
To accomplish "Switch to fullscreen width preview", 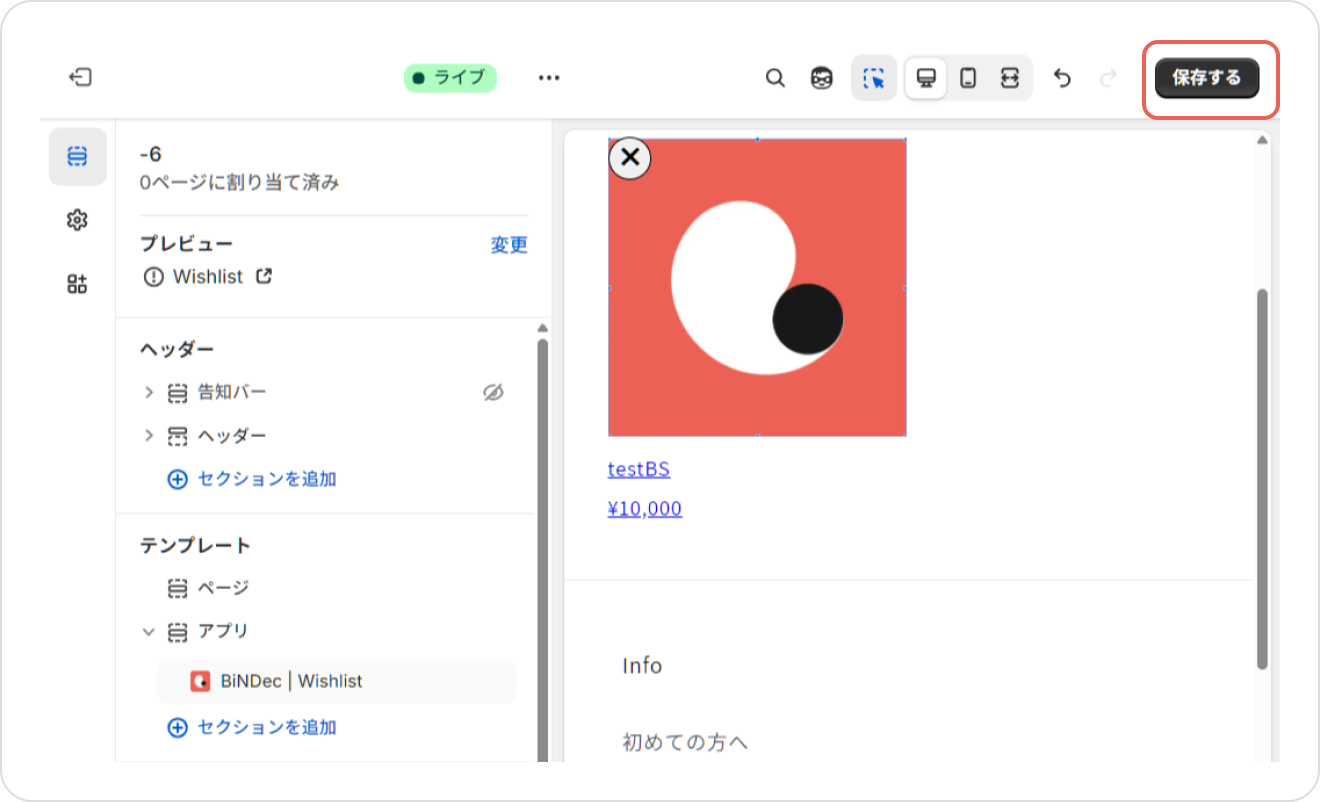I will tap(1010, 78).
